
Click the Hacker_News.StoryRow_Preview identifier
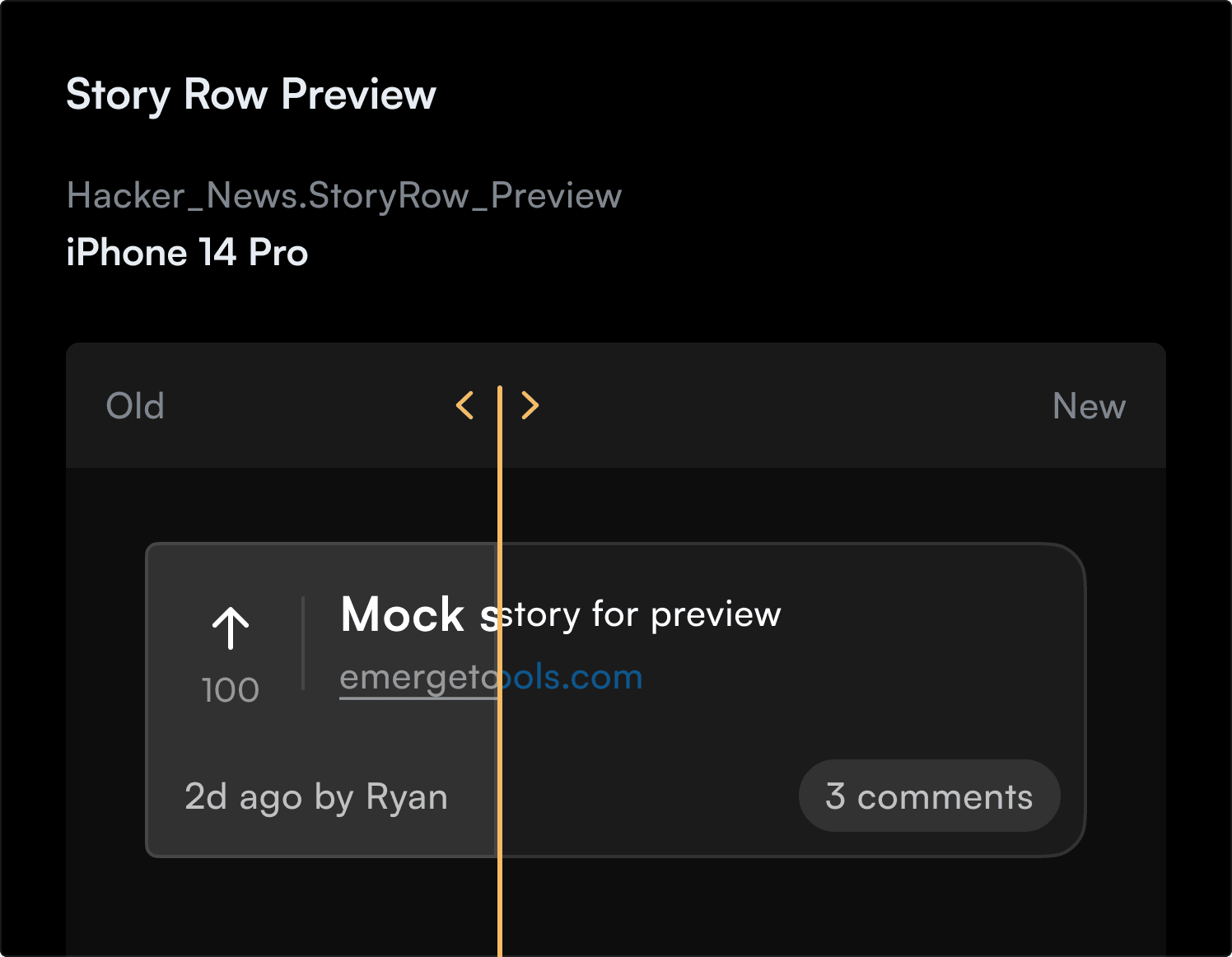tap(344, 196)
